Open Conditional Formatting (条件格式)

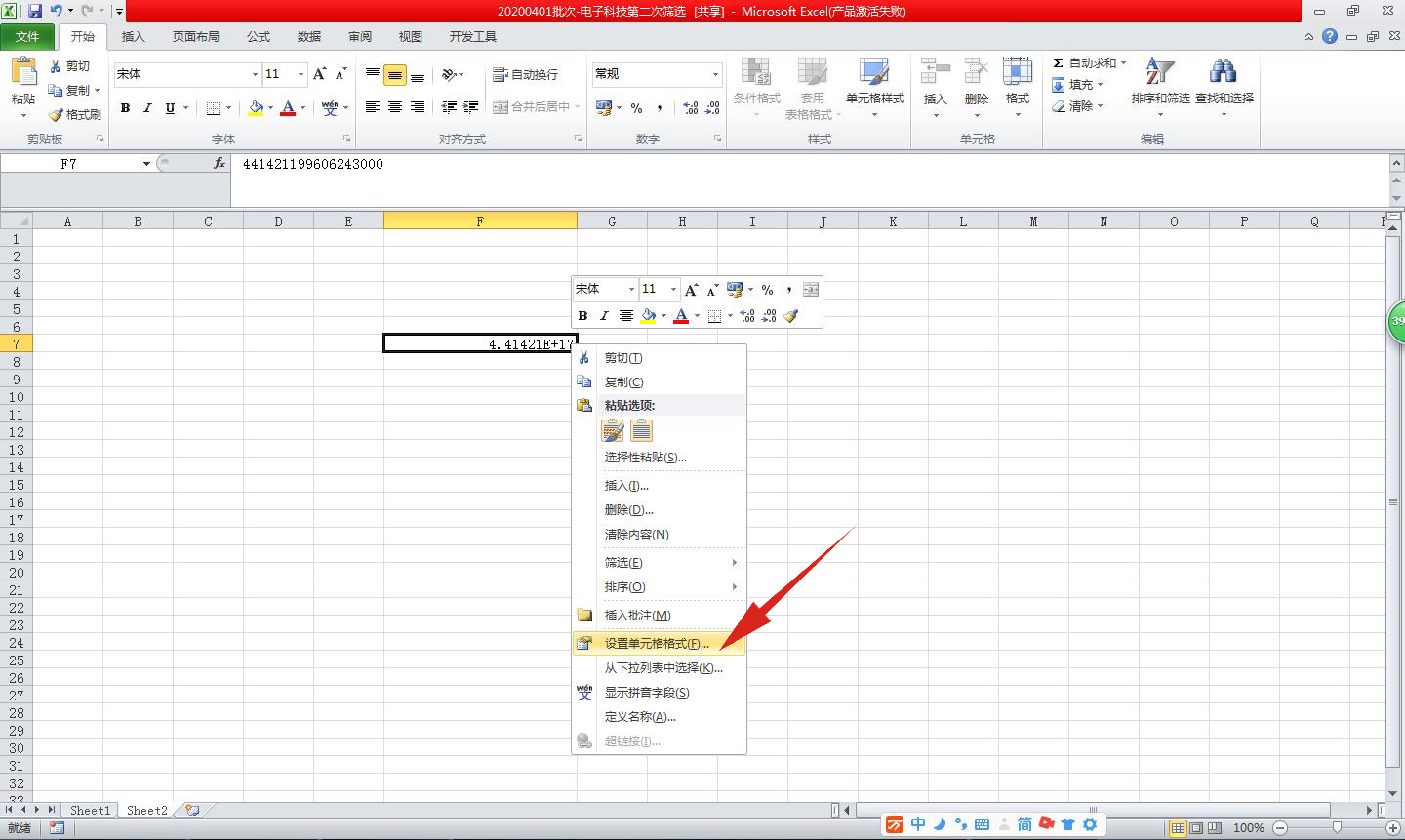(756, 88)
